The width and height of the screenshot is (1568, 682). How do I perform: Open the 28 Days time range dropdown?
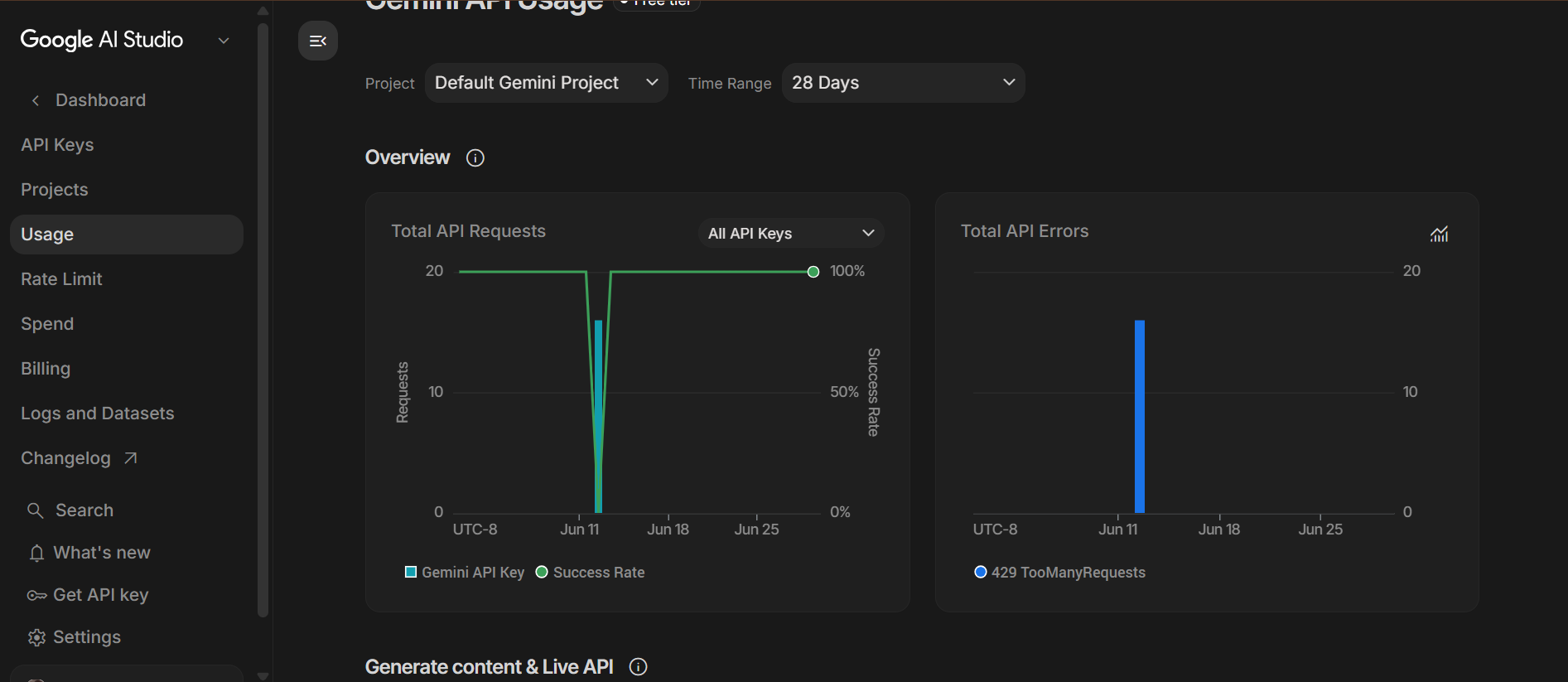pyautogui.click(x=904, y=83)
